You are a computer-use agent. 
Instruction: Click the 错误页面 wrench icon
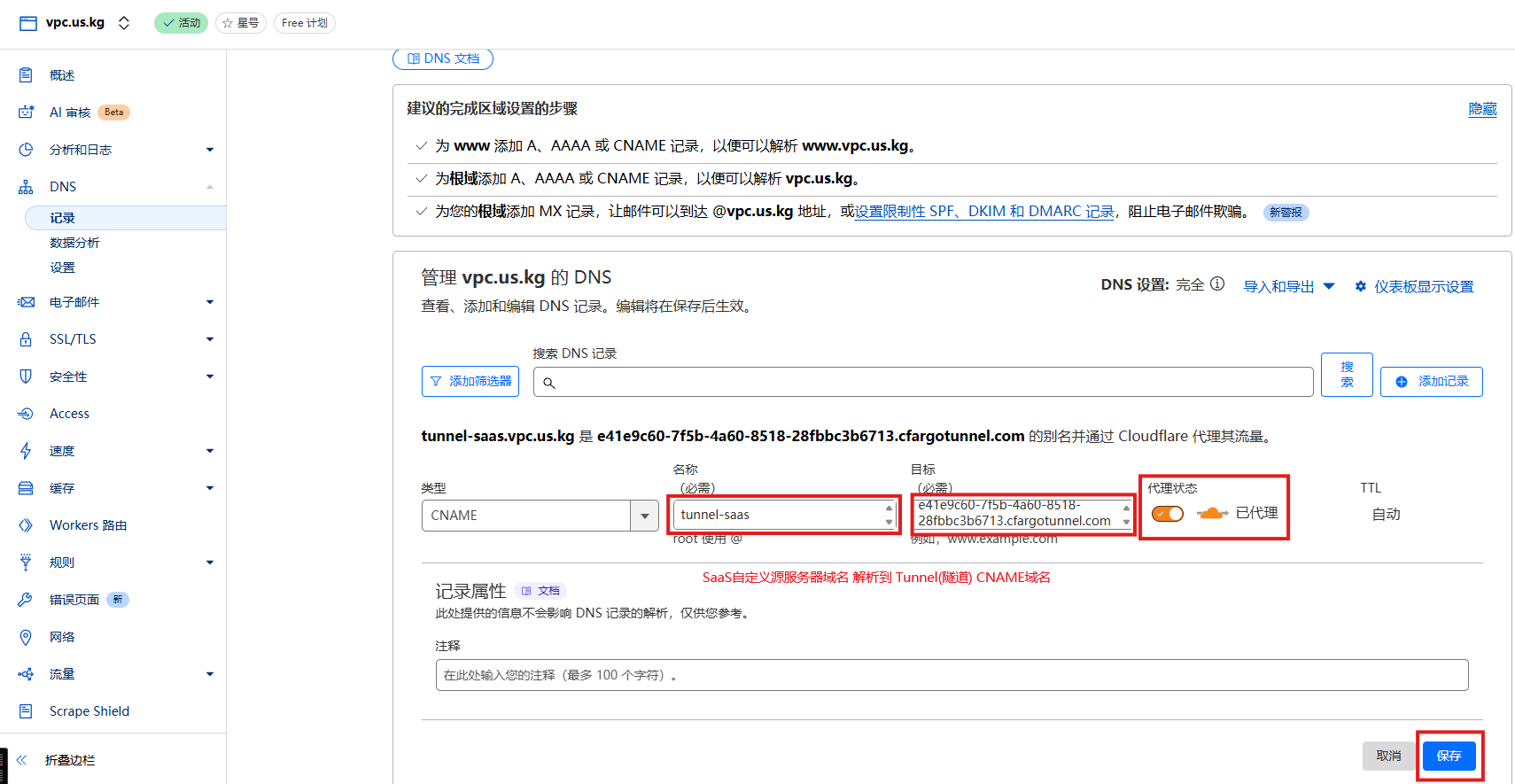tap(26, 600)
